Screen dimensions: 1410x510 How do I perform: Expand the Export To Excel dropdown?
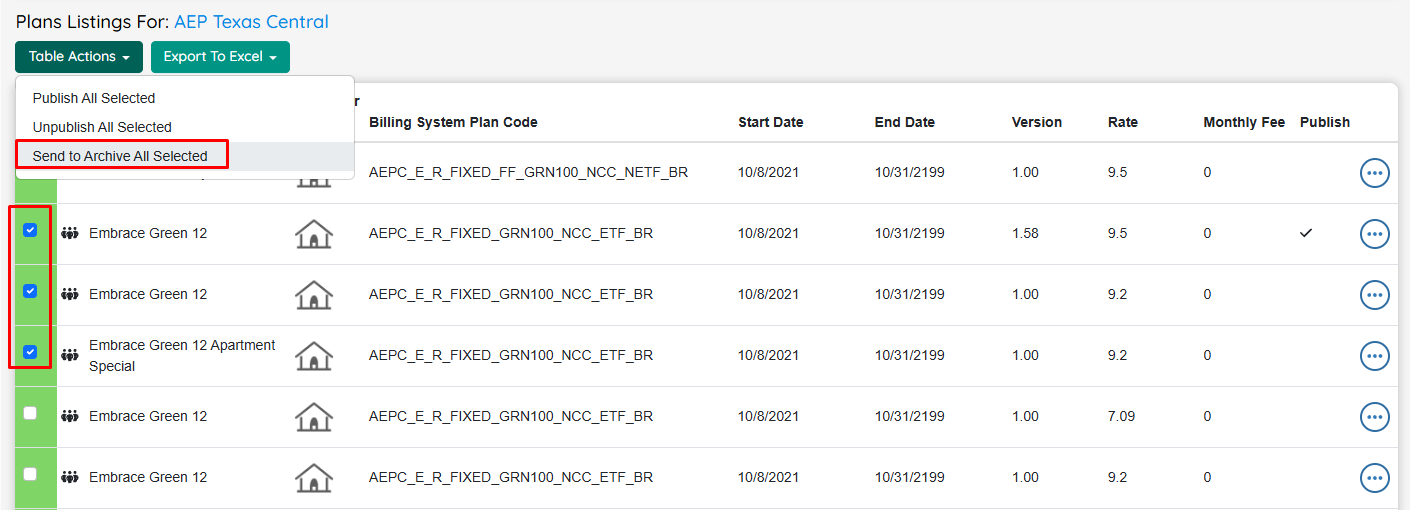pyautogui.click(x=220, y=57)
